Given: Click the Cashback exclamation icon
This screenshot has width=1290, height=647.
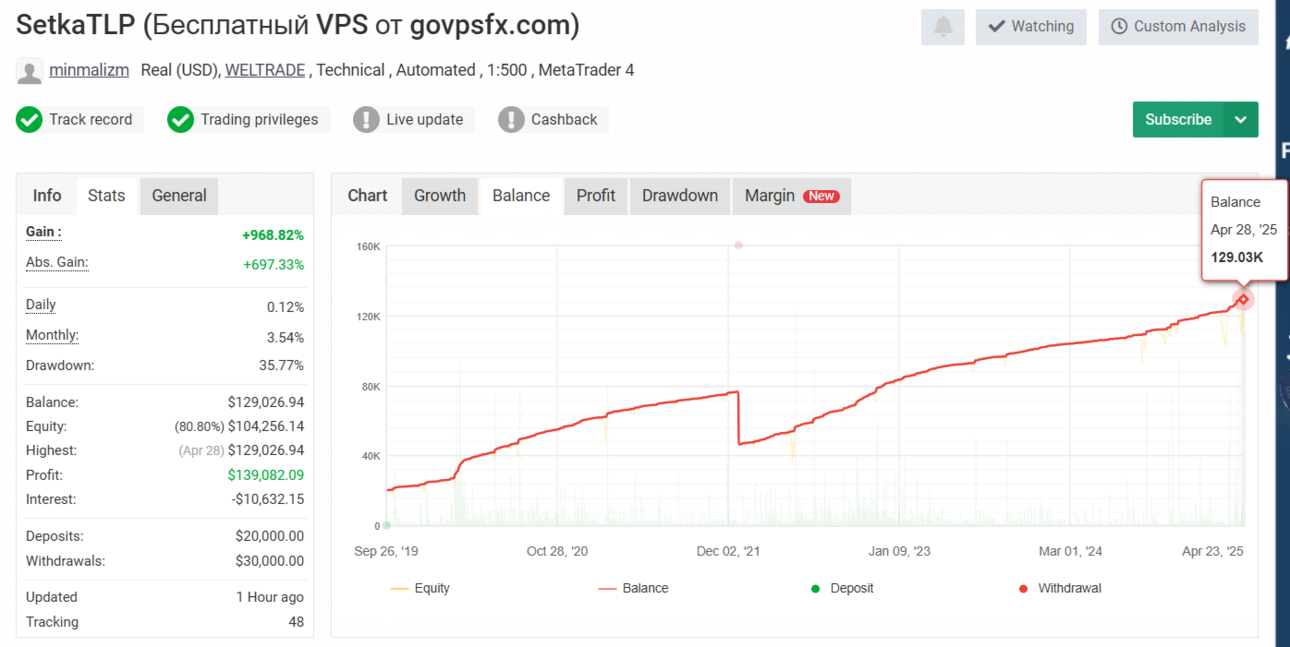Looking at the screenshot, I should 511,120.
